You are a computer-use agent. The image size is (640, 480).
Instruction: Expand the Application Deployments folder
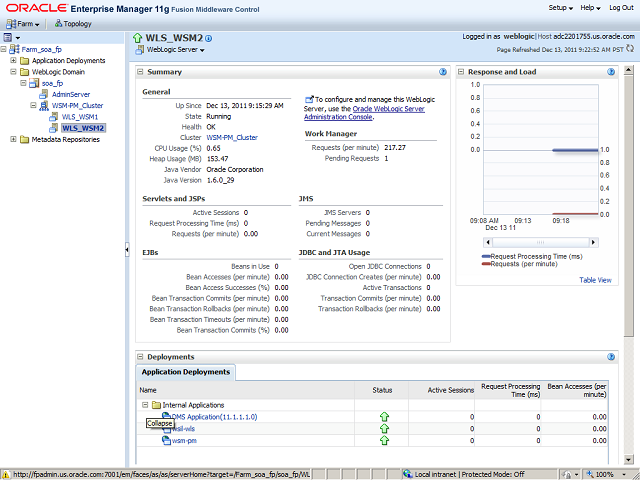13,60
